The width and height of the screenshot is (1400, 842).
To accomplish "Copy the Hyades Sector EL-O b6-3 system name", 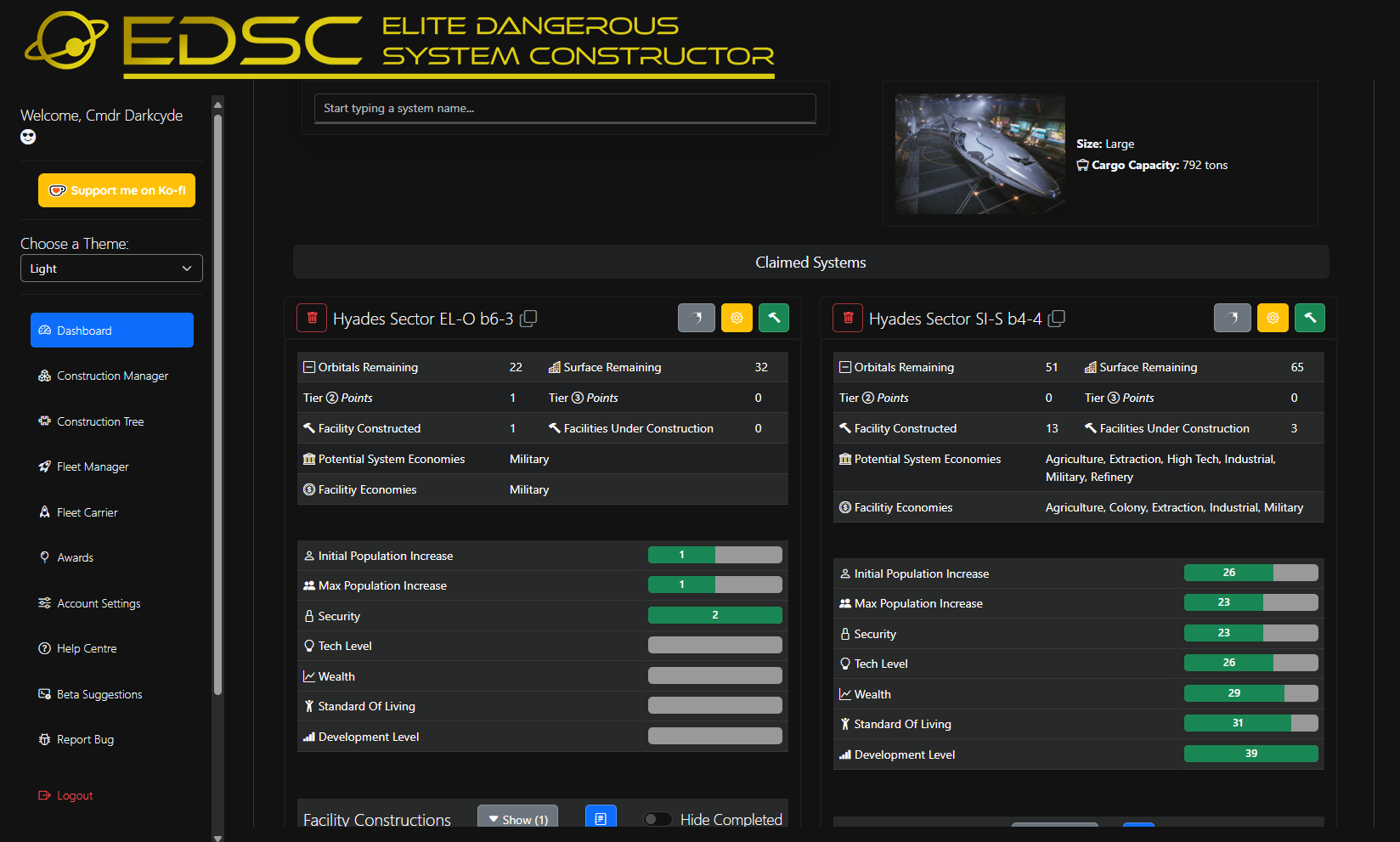I will (528, 319).
